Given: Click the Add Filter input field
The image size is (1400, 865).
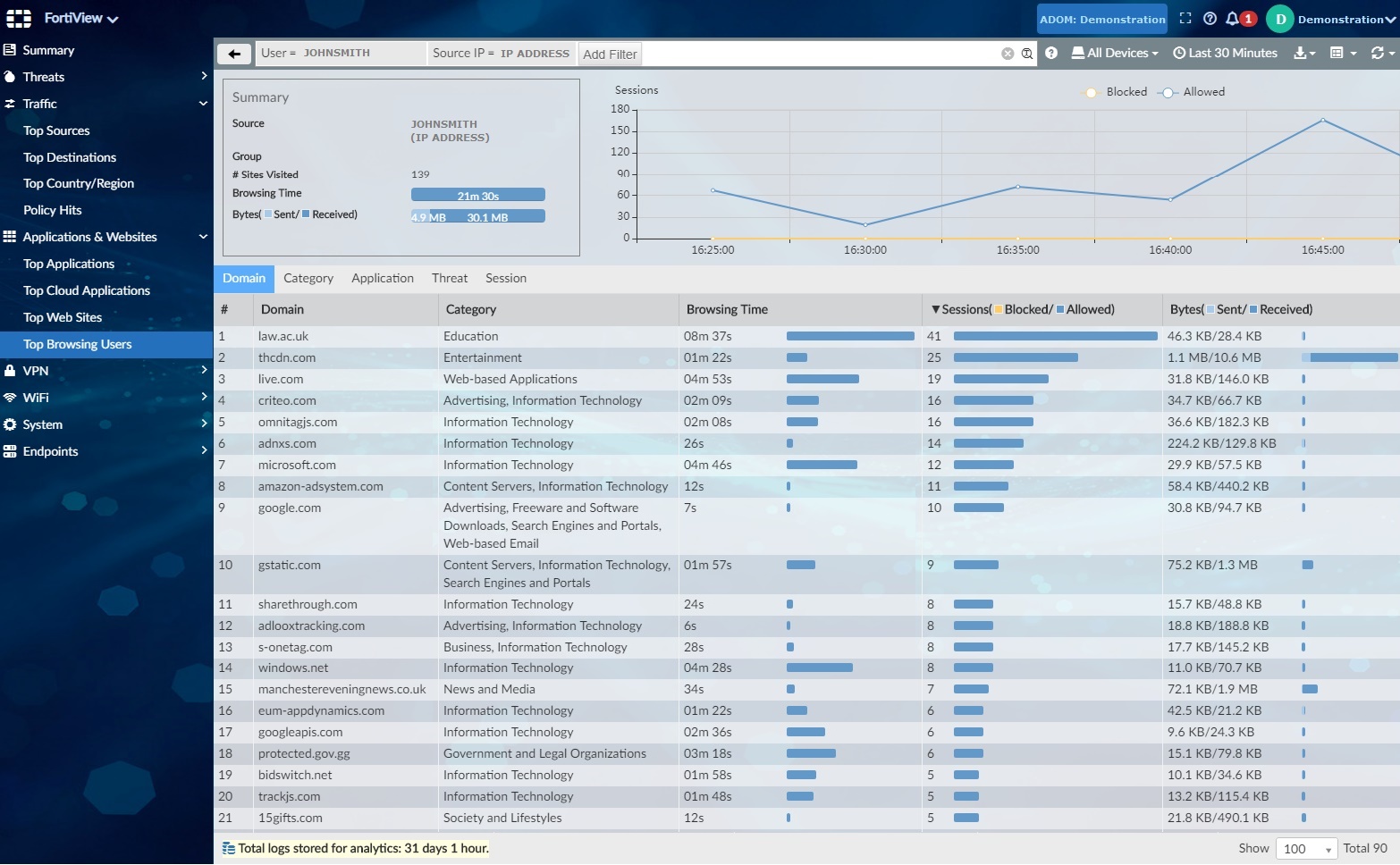Looking at the screenshot, I should tap(611, 55).
